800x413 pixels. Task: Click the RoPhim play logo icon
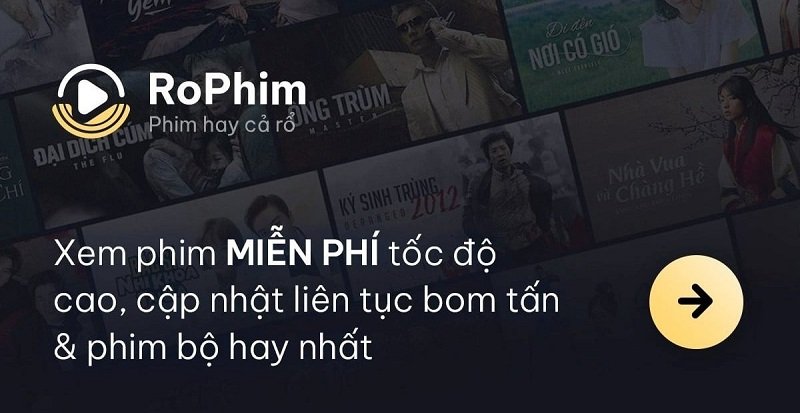(91, 101)
